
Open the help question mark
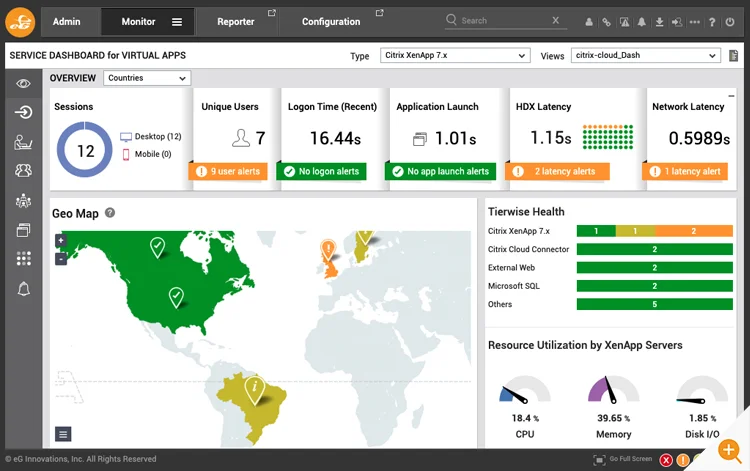tap(712, 22)
